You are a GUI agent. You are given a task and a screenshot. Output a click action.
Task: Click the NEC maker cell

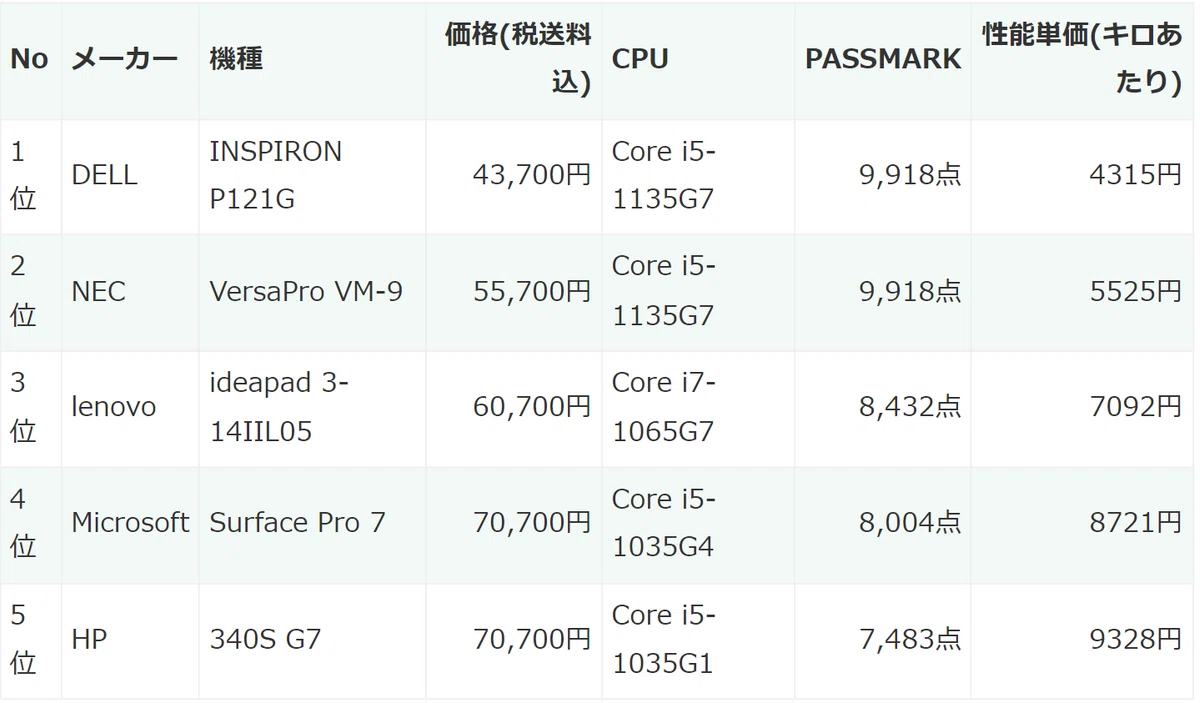(x=130, y=292)
